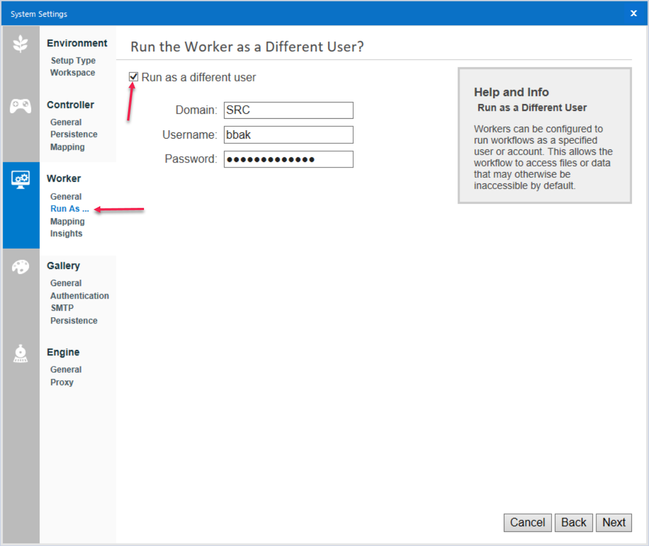Image resolution: width=649 pixels, height=546 pixels.
Task: Open Authentication under Gallery
Action: (x=79, y=296)
